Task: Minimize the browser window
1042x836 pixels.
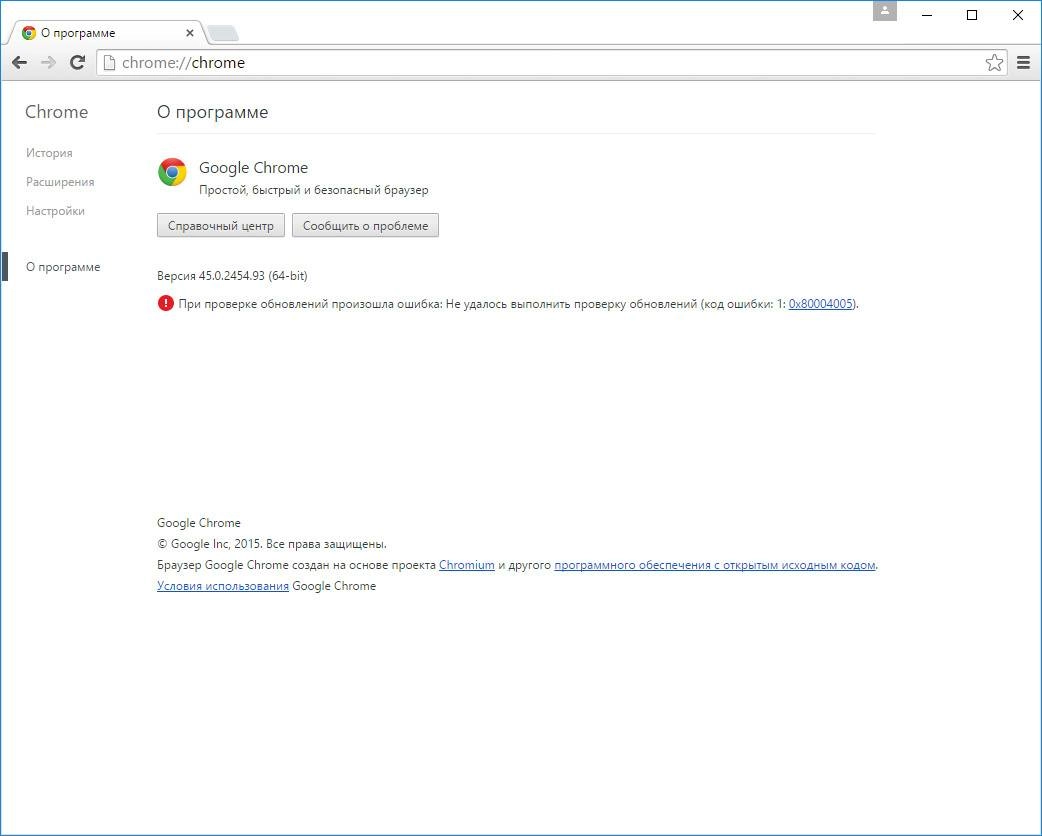Action: click(928, 15)
